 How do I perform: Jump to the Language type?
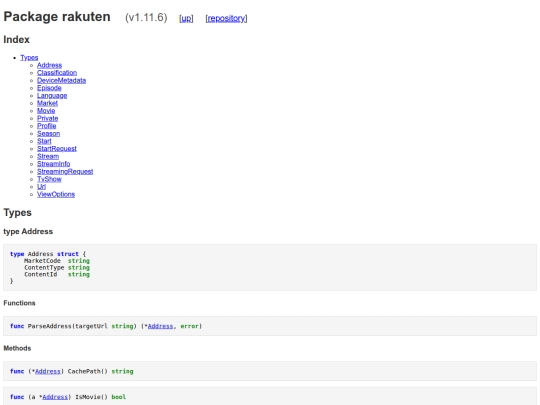pyautogui.click(x=52, y=95)
